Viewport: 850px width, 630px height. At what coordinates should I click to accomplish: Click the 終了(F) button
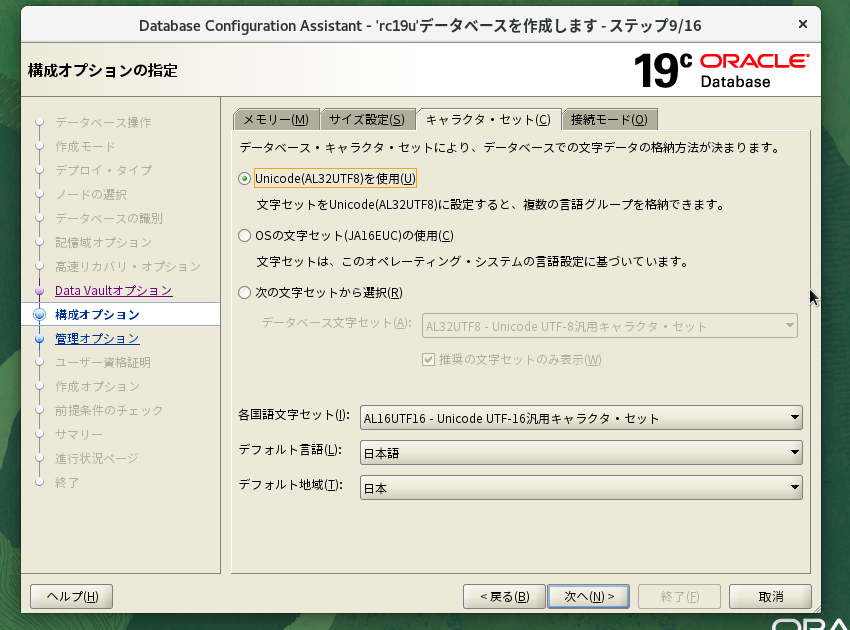(679, 596)
